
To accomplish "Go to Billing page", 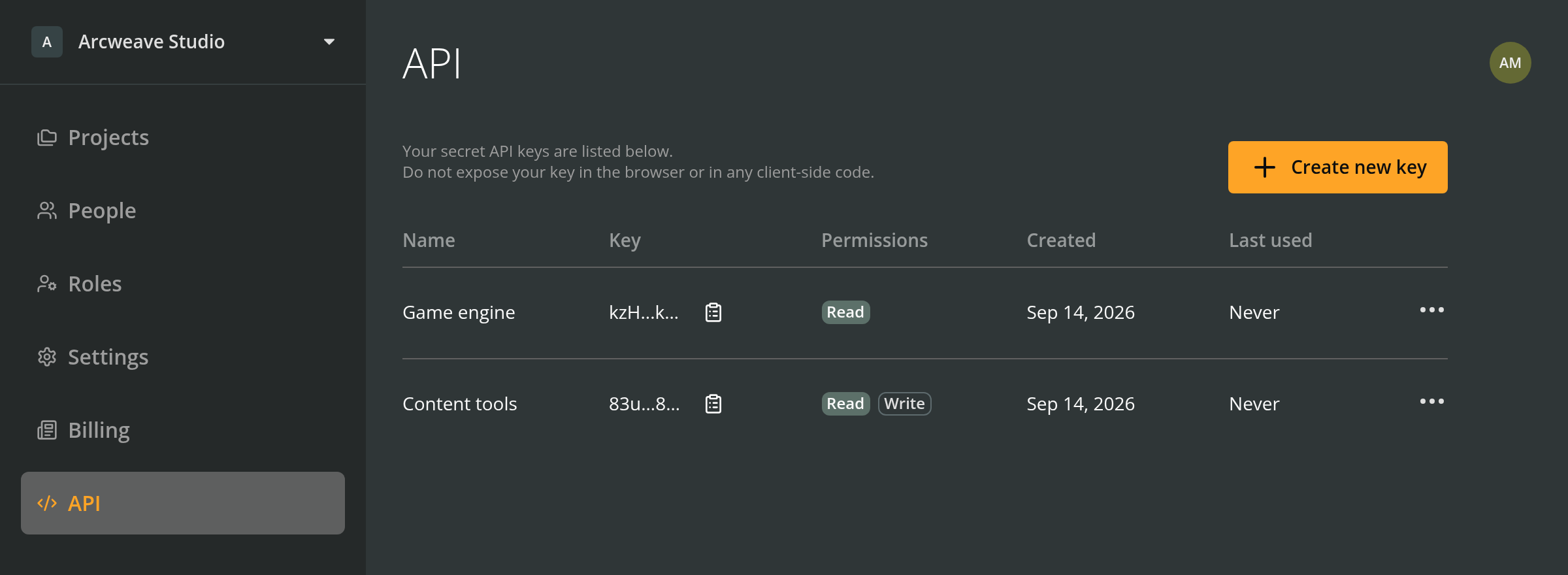I will 183,430.
